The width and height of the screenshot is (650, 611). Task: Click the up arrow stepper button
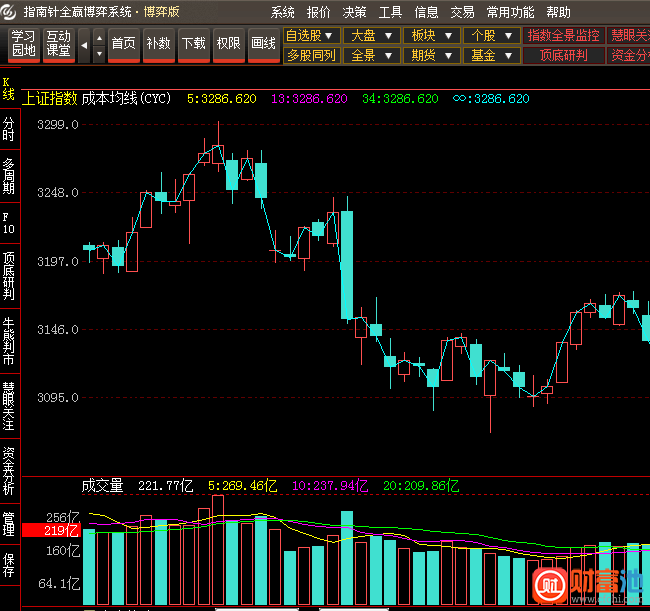pyautogui.click(x=99, y=37)
